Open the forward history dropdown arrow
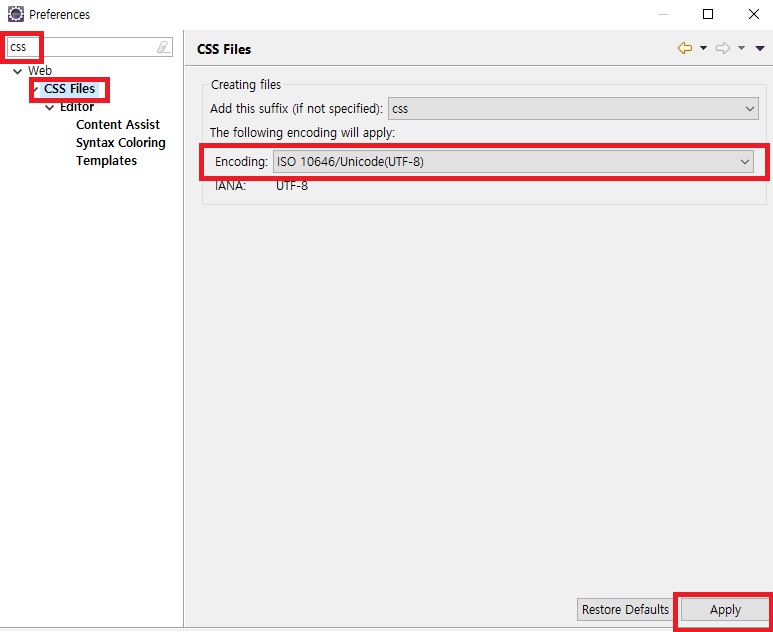The height and width of the screenshot is (632, 773). [x=741, y=48]
